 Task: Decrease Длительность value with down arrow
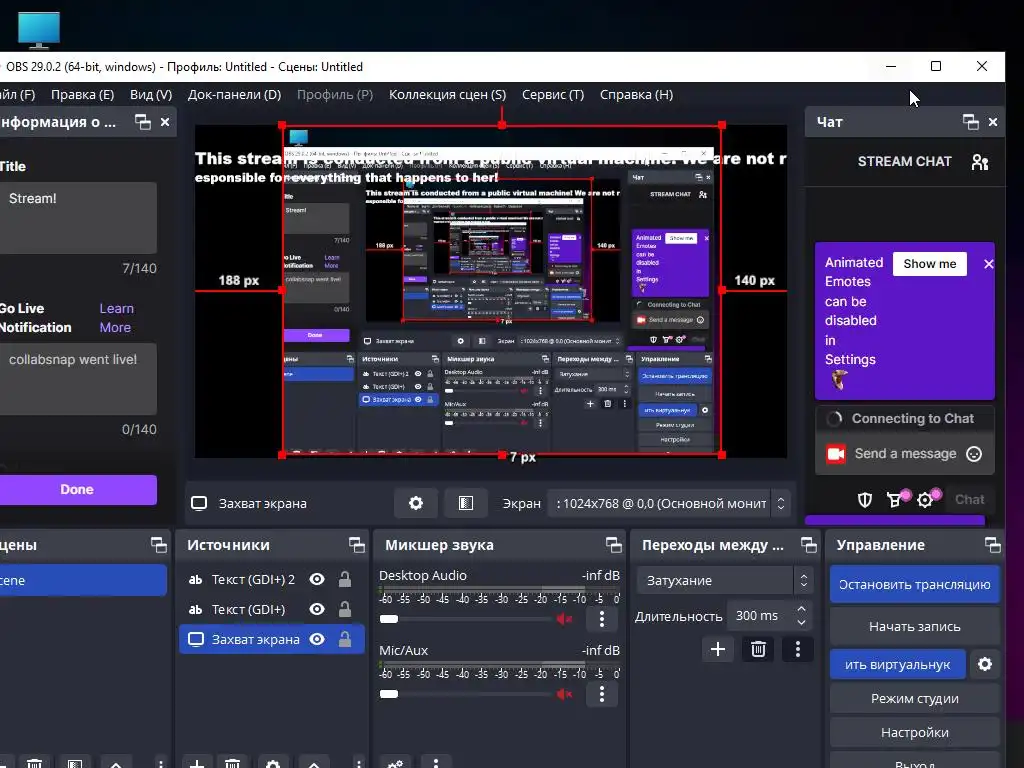click(x=801, y=622)
